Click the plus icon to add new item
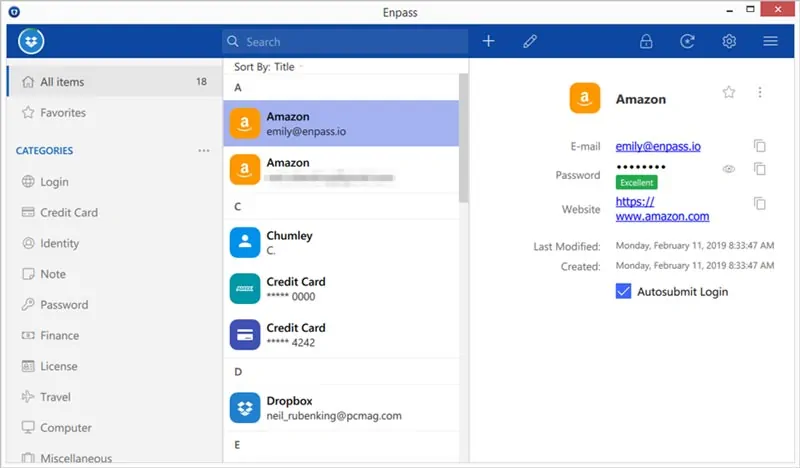800x468 pixels. pyautogui.click(x=488, y=41)
